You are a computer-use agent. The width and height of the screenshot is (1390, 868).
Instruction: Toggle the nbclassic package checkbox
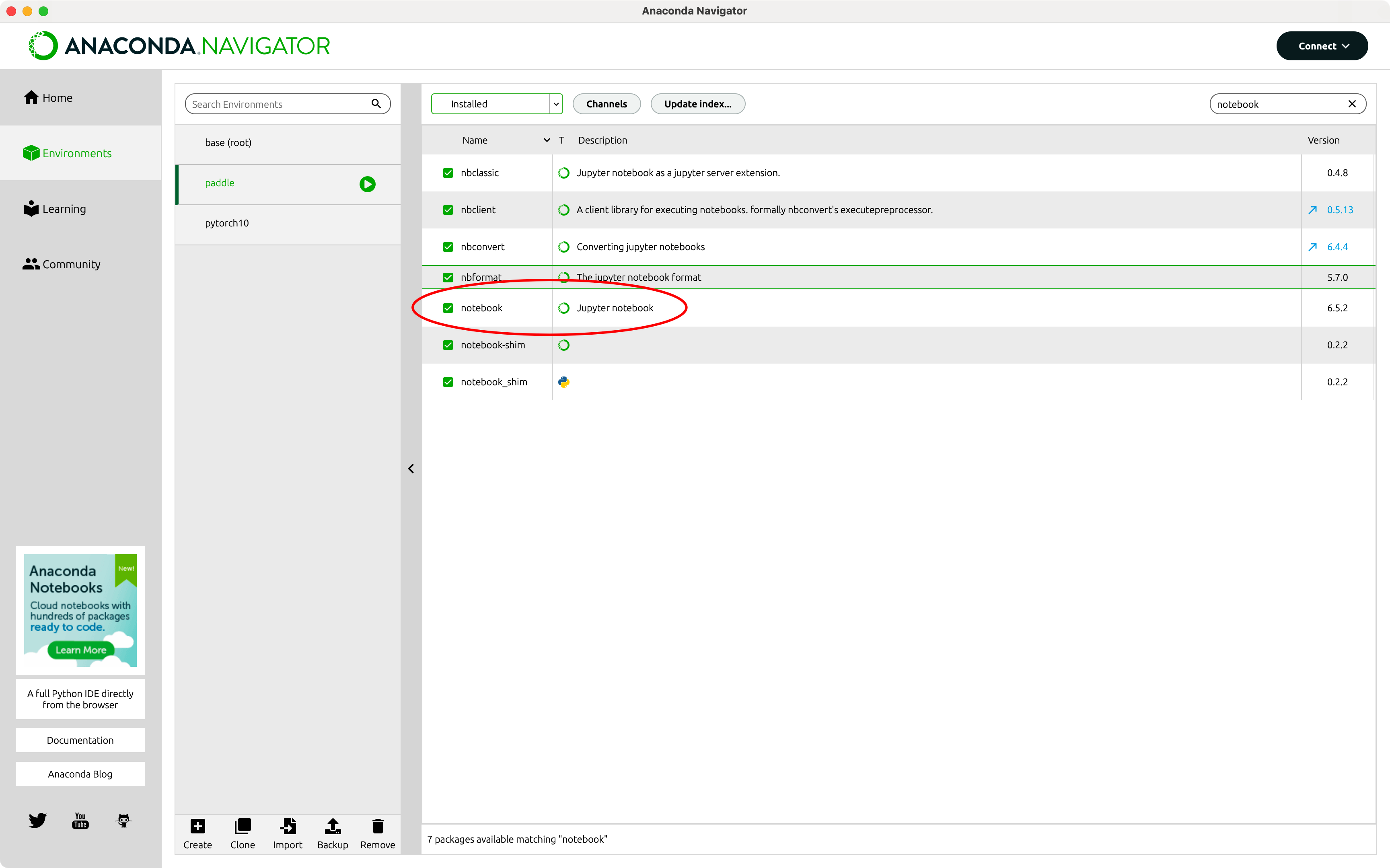click(x=448, y=173)
